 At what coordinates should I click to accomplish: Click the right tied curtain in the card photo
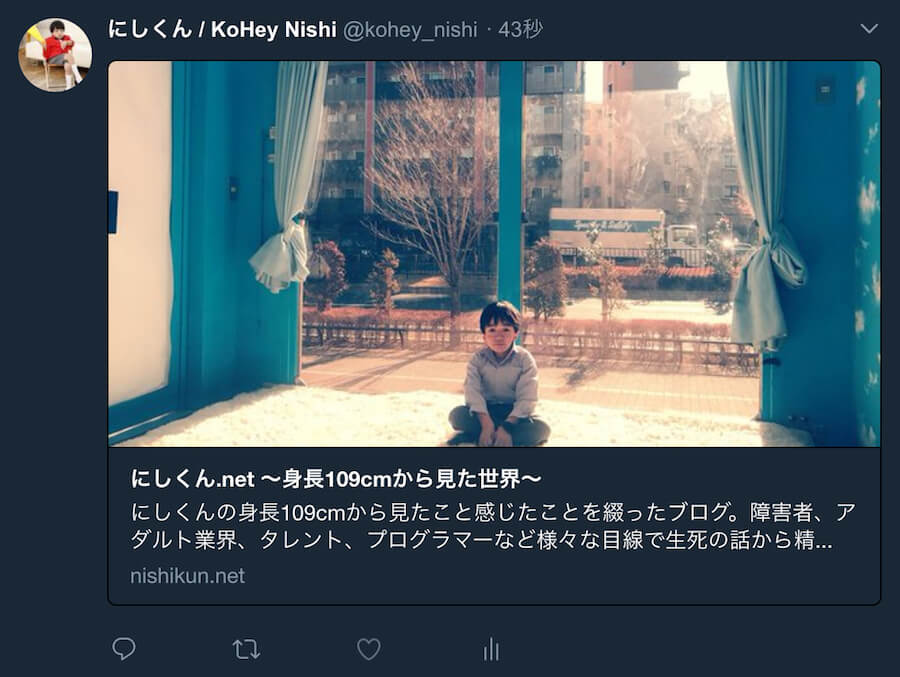tap(766, 205)
